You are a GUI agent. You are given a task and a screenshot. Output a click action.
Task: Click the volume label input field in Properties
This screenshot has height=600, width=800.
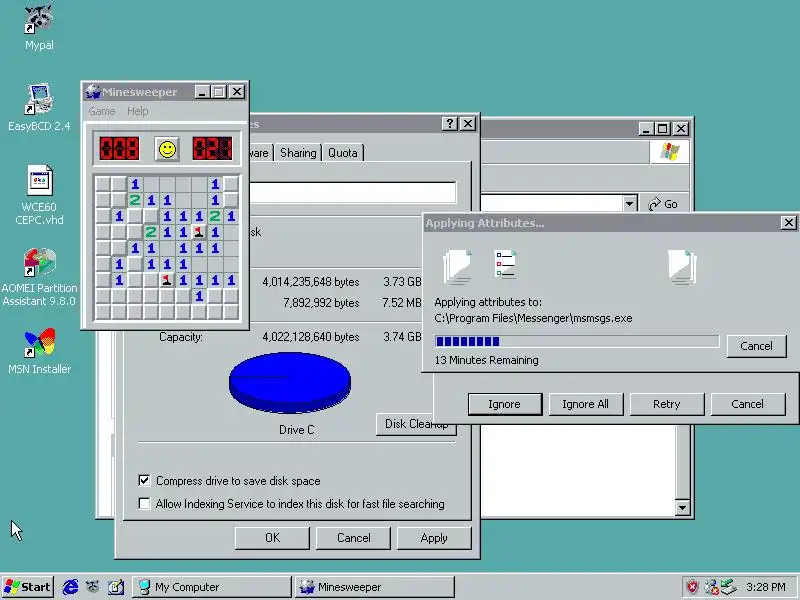[353, 193]
